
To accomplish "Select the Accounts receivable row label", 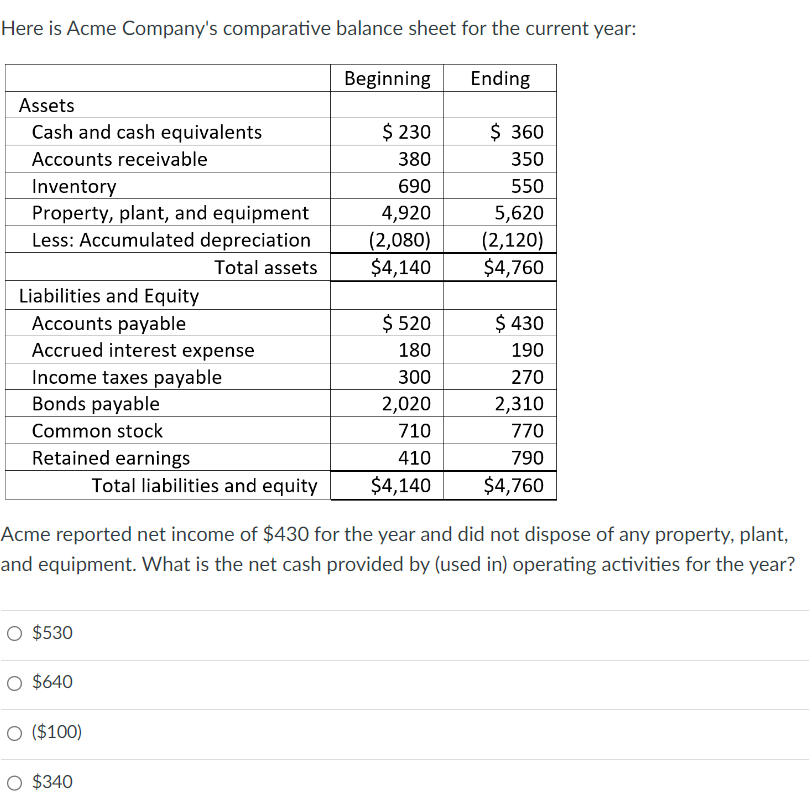I will tap(122, 159).
